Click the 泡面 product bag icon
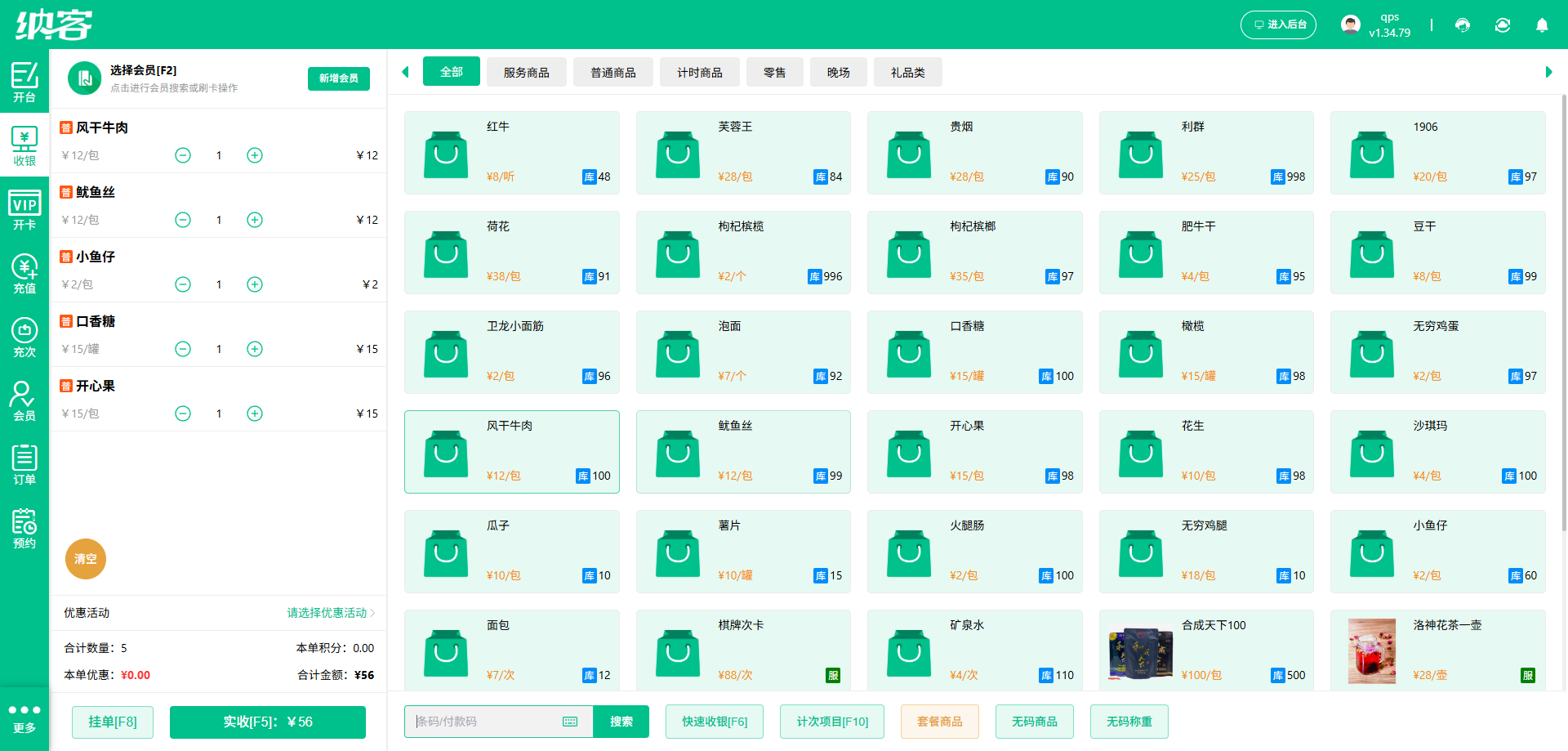1568x751 pixels. [x=678, y=354]
